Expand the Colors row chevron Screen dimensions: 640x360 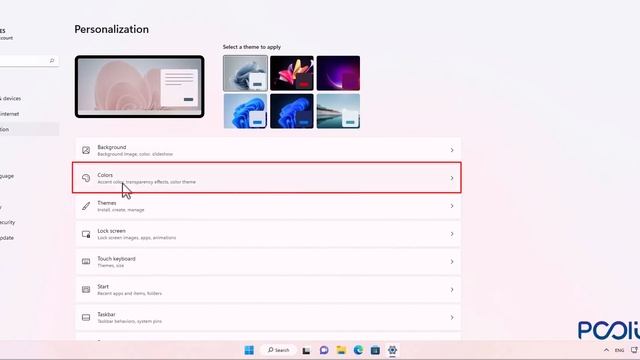coord(452,178)
